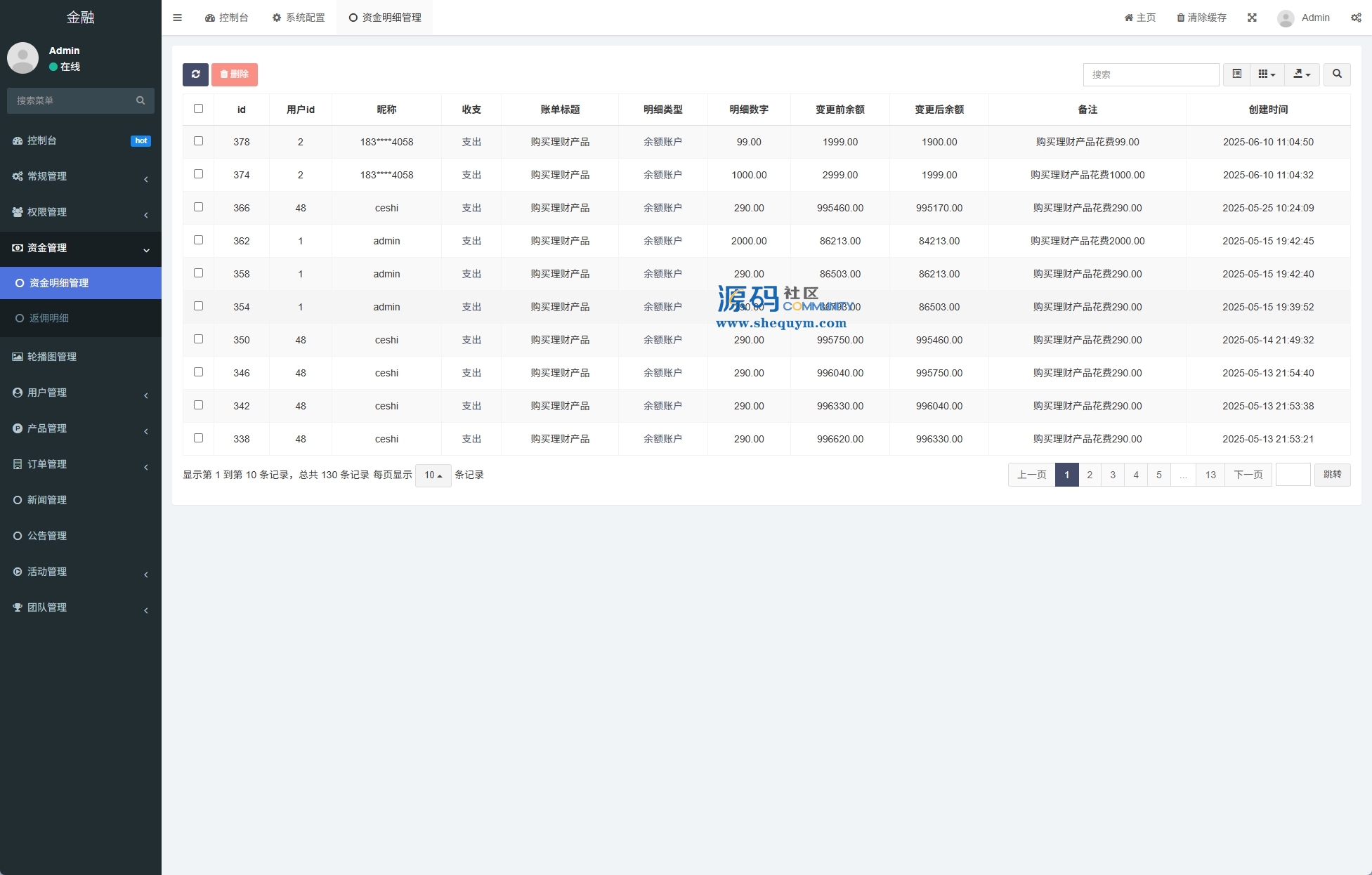Open the page size dropdown showing 10

(x=433, y=475)
